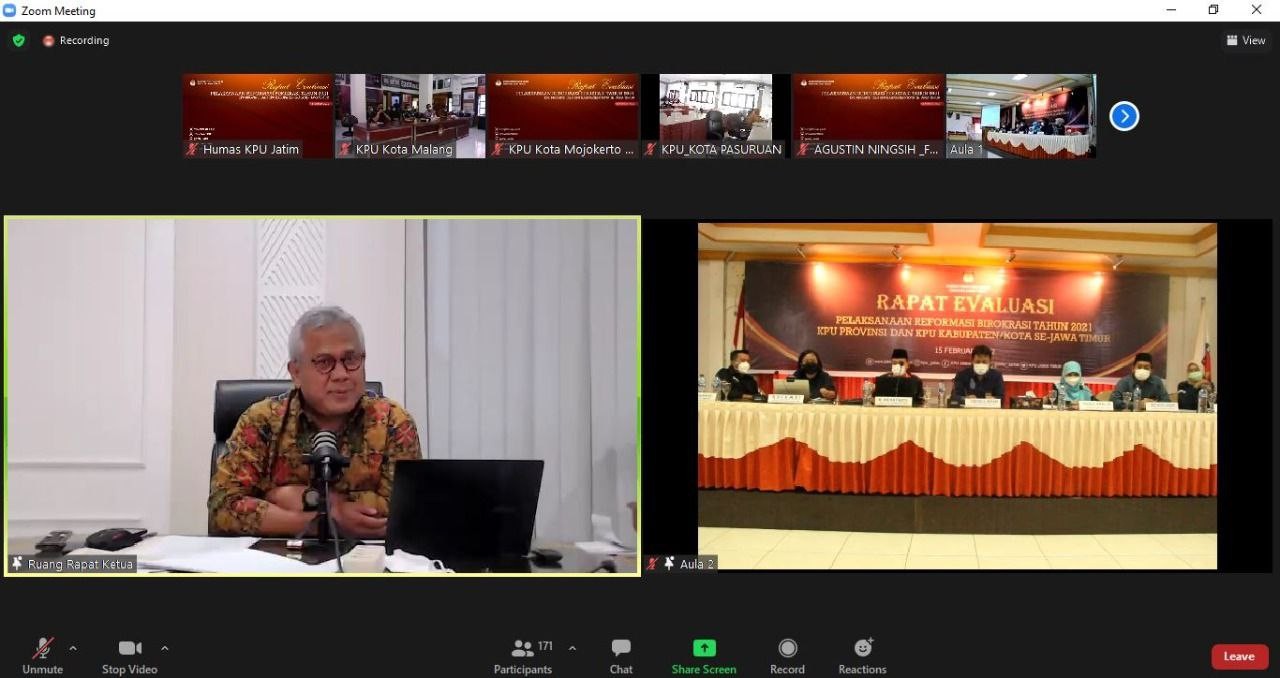Open the View layout menu
Image resolution: width=1280 pixels, height=678 pixels.
click(x=1246, y=40)
